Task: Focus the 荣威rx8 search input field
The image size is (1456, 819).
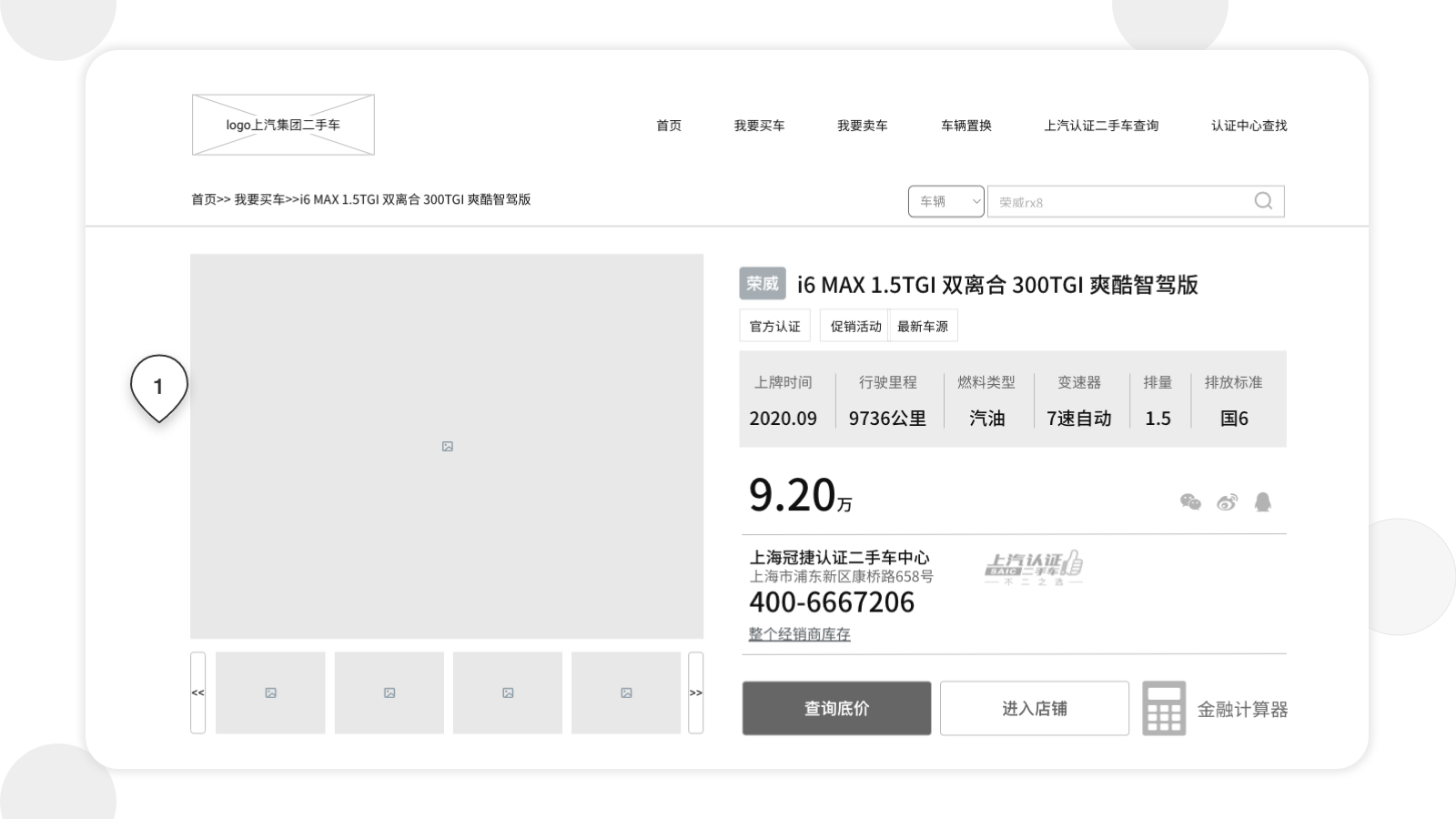Action: pos(1136,201)
